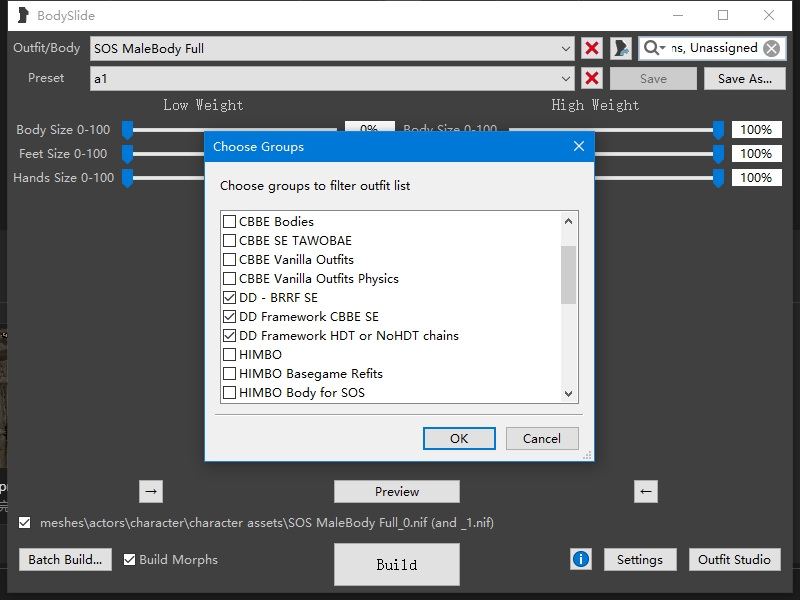
Task: Check CBBE Vanilla Outfits Physics group
Action: pyautogui.click(x=230, y=279)
